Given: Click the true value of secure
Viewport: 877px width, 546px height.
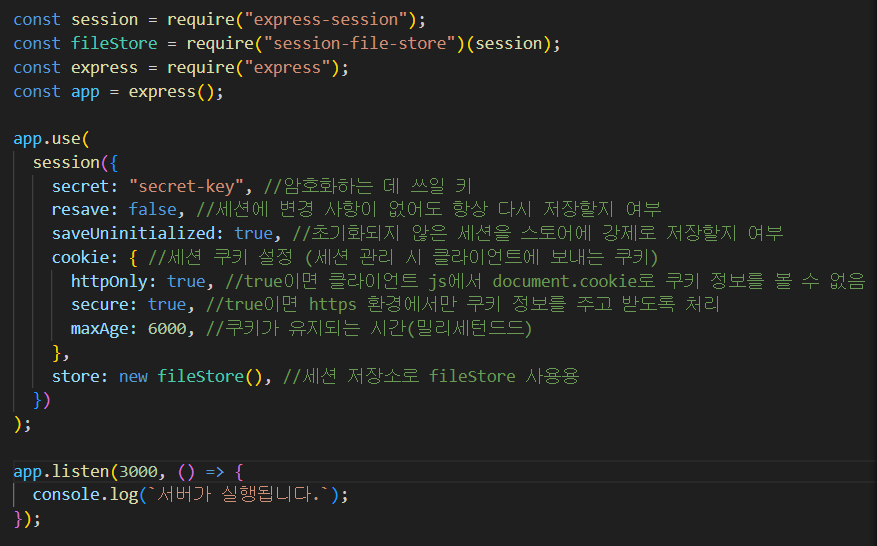Looking at the screenshot, I should (x=167, y=304).
